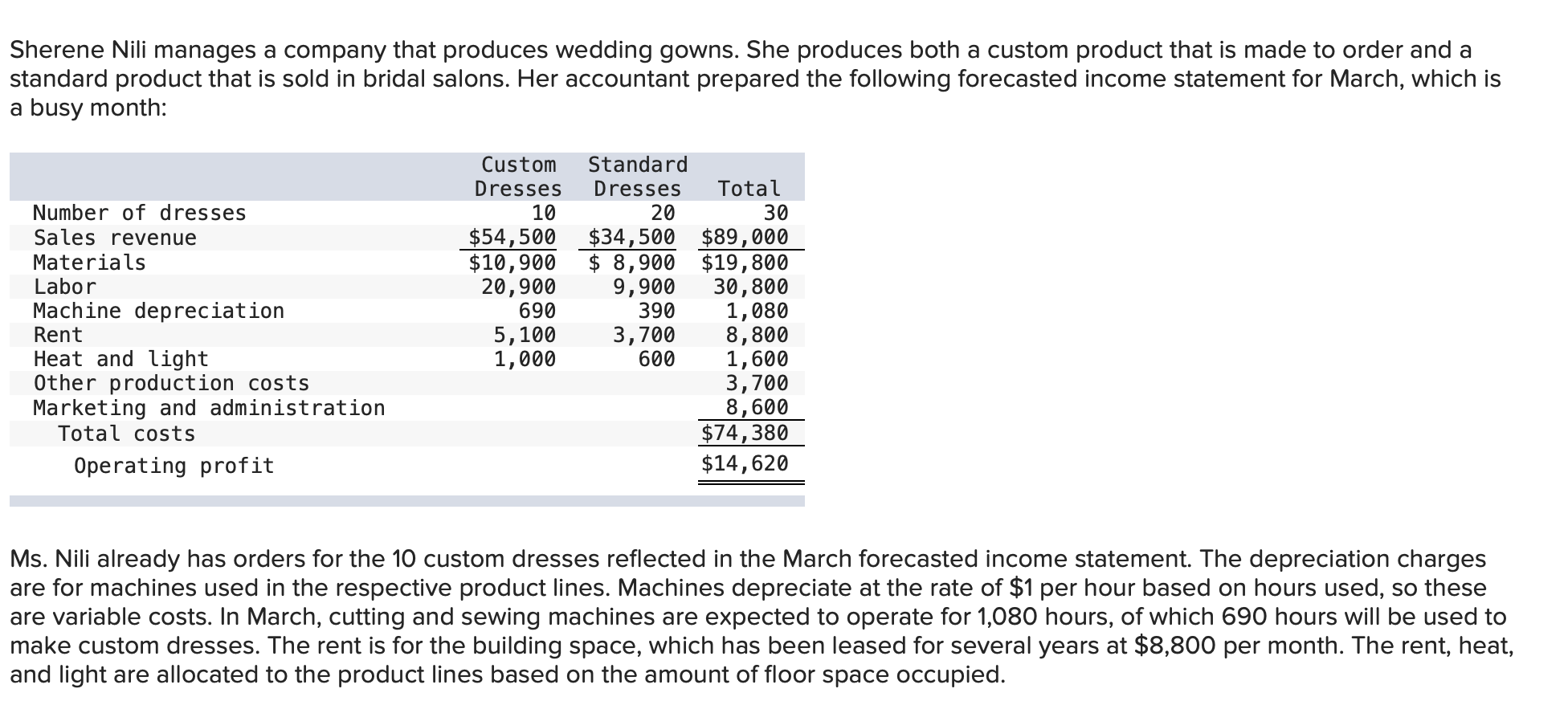1568x705 pixels.
Task: Click the 'Standard Dresses' column header
Action: point(638,177)
